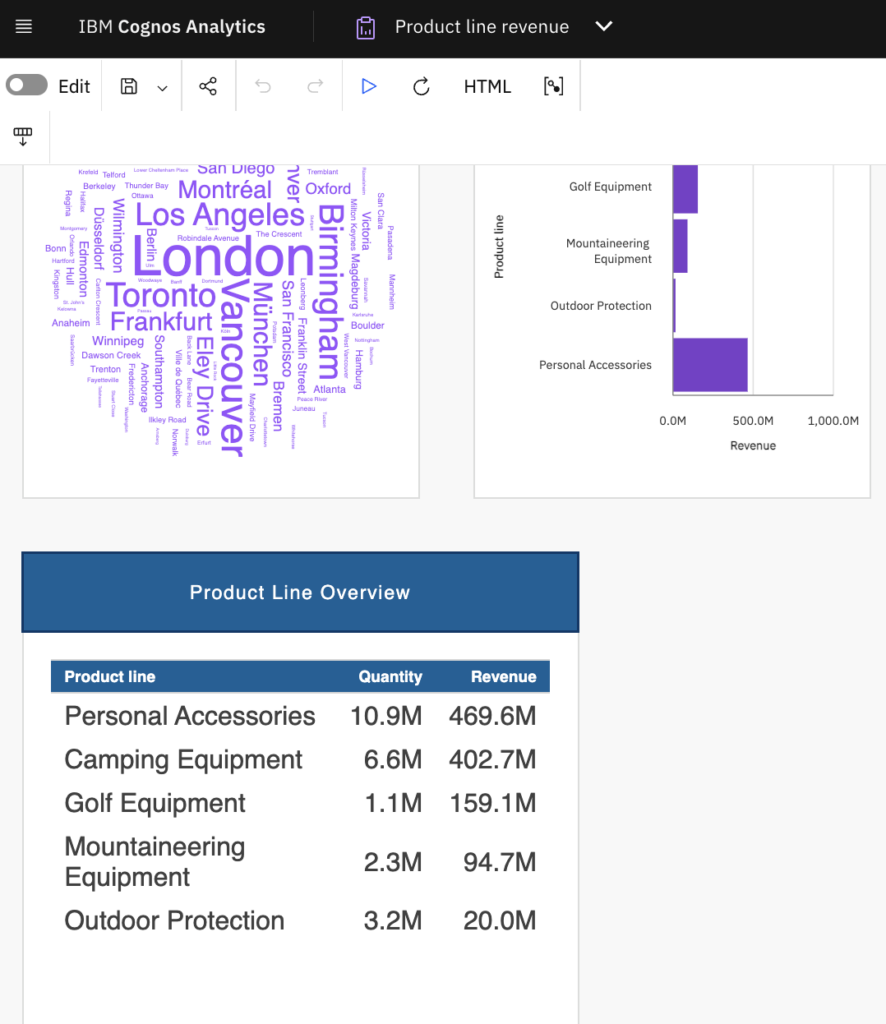Click the Share icon

click(208, 87)
